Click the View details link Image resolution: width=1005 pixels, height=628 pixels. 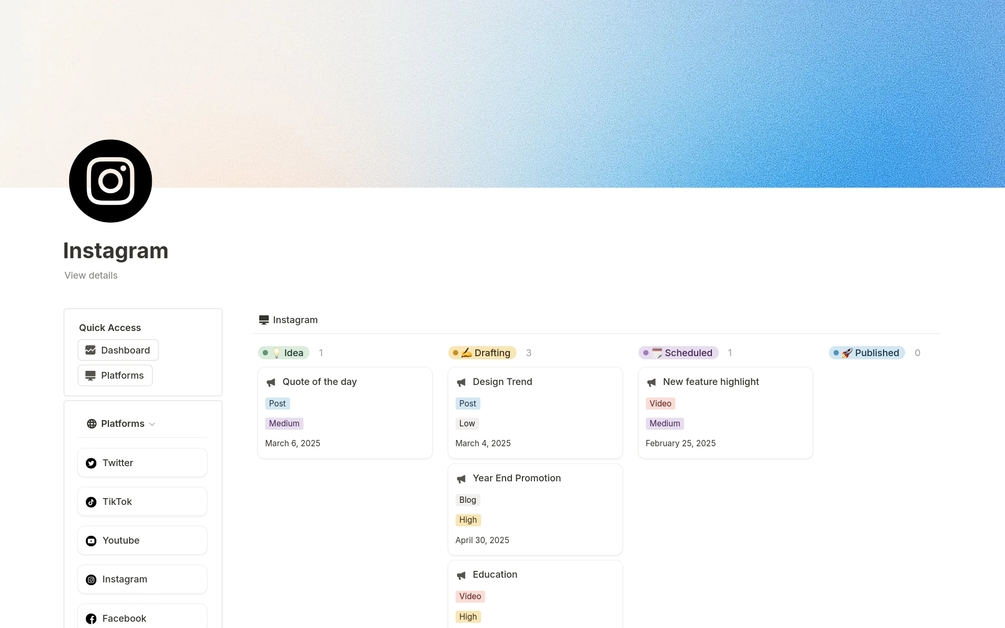[91, 276]
